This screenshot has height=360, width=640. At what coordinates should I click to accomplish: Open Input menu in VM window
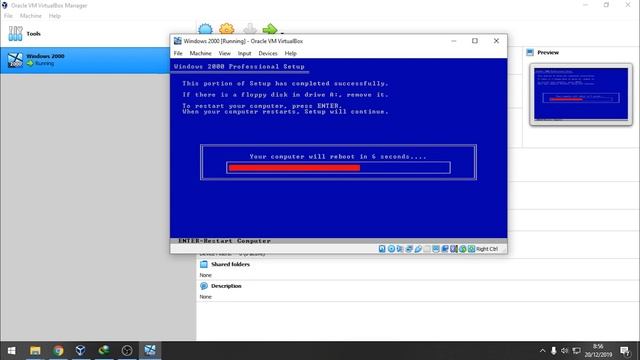click(244, 53)
